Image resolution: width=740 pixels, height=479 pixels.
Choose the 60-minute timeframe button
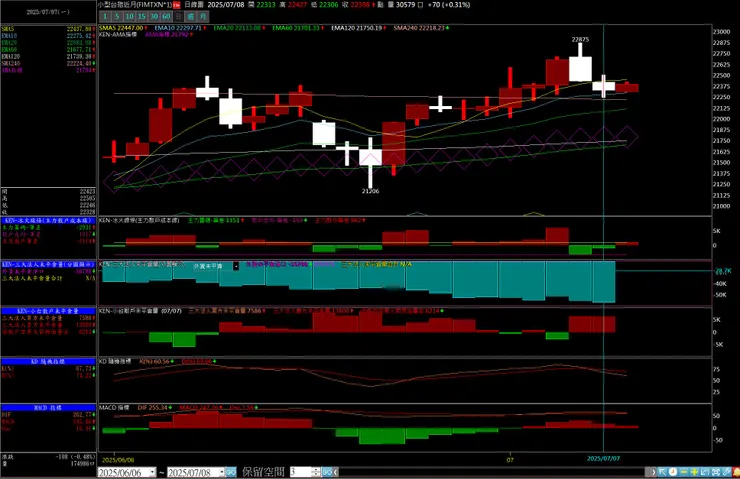pyautogui.click(x=166, y=17)
